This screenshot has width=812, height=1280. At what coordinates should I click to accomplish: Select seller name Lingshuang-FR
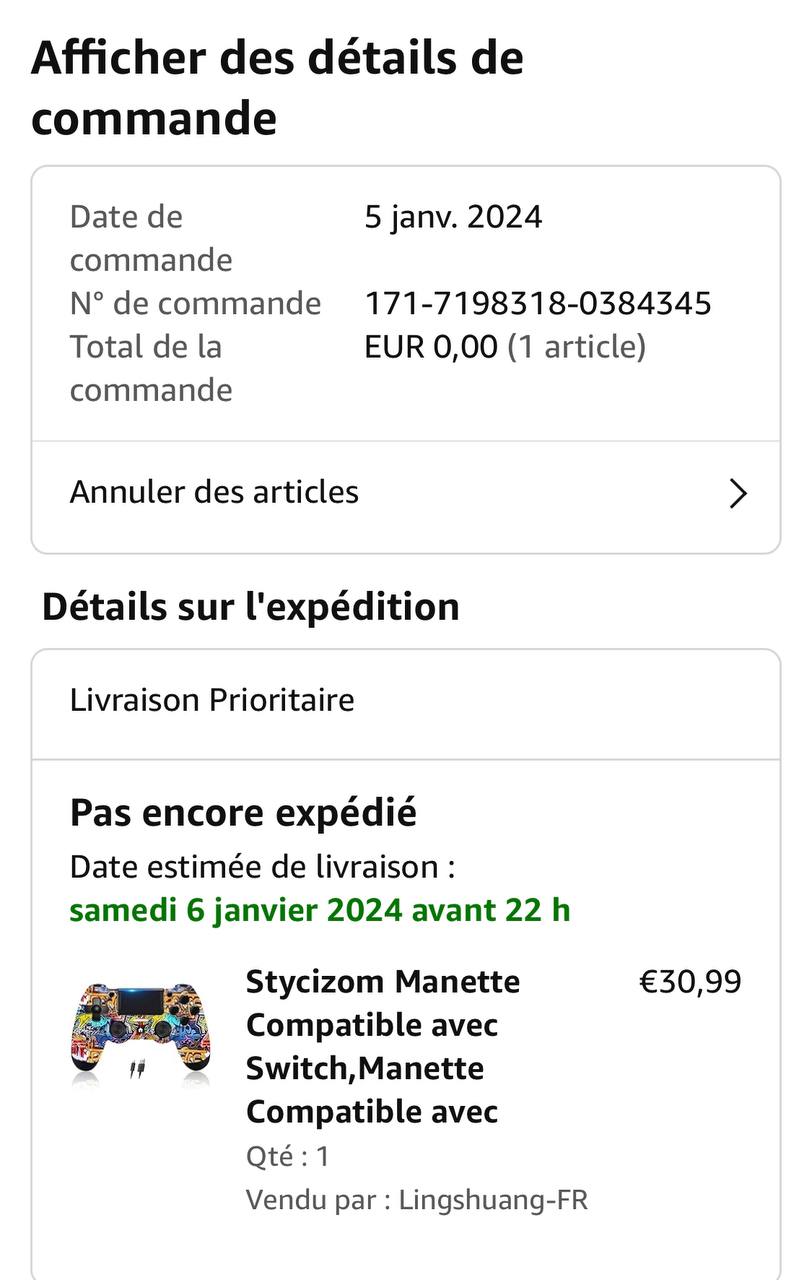click(x=493, y=1200)
